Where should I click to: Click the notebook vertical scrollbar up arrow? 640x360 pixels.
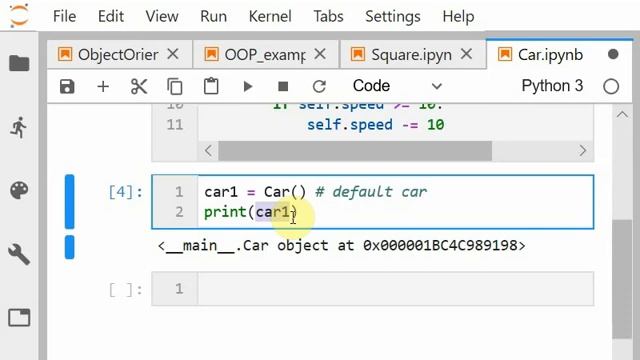click(x=622, y=115)
